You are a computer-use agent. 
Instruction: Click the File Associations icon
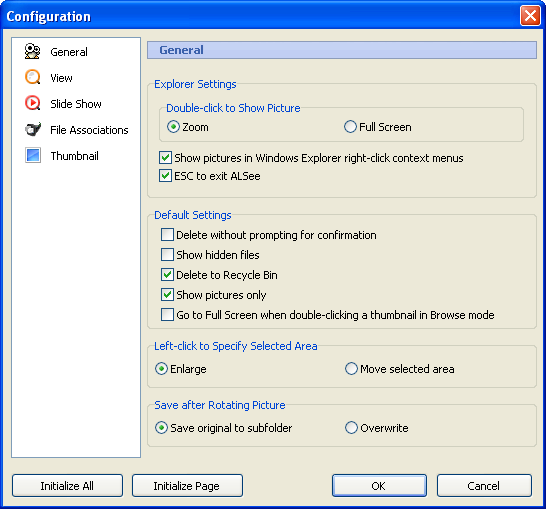coord(33,130)
